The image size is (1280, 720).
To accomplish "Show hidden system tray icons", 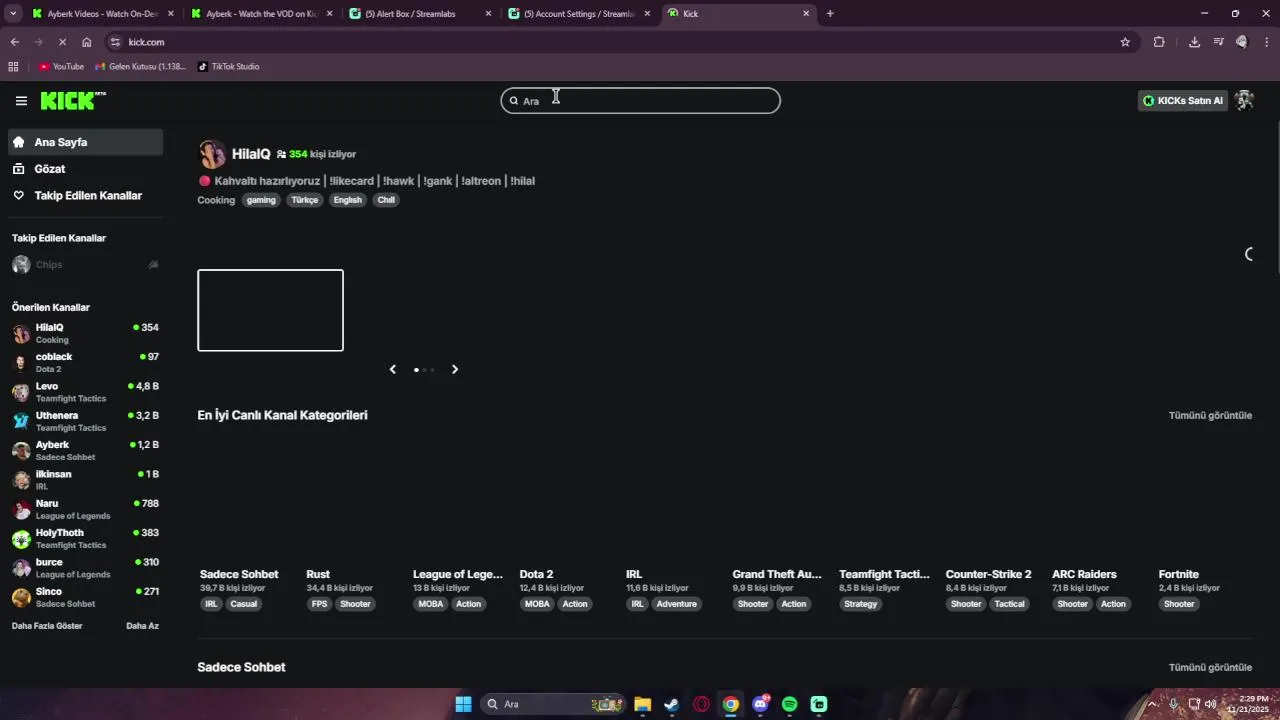I will click(x=1153, y=704).
